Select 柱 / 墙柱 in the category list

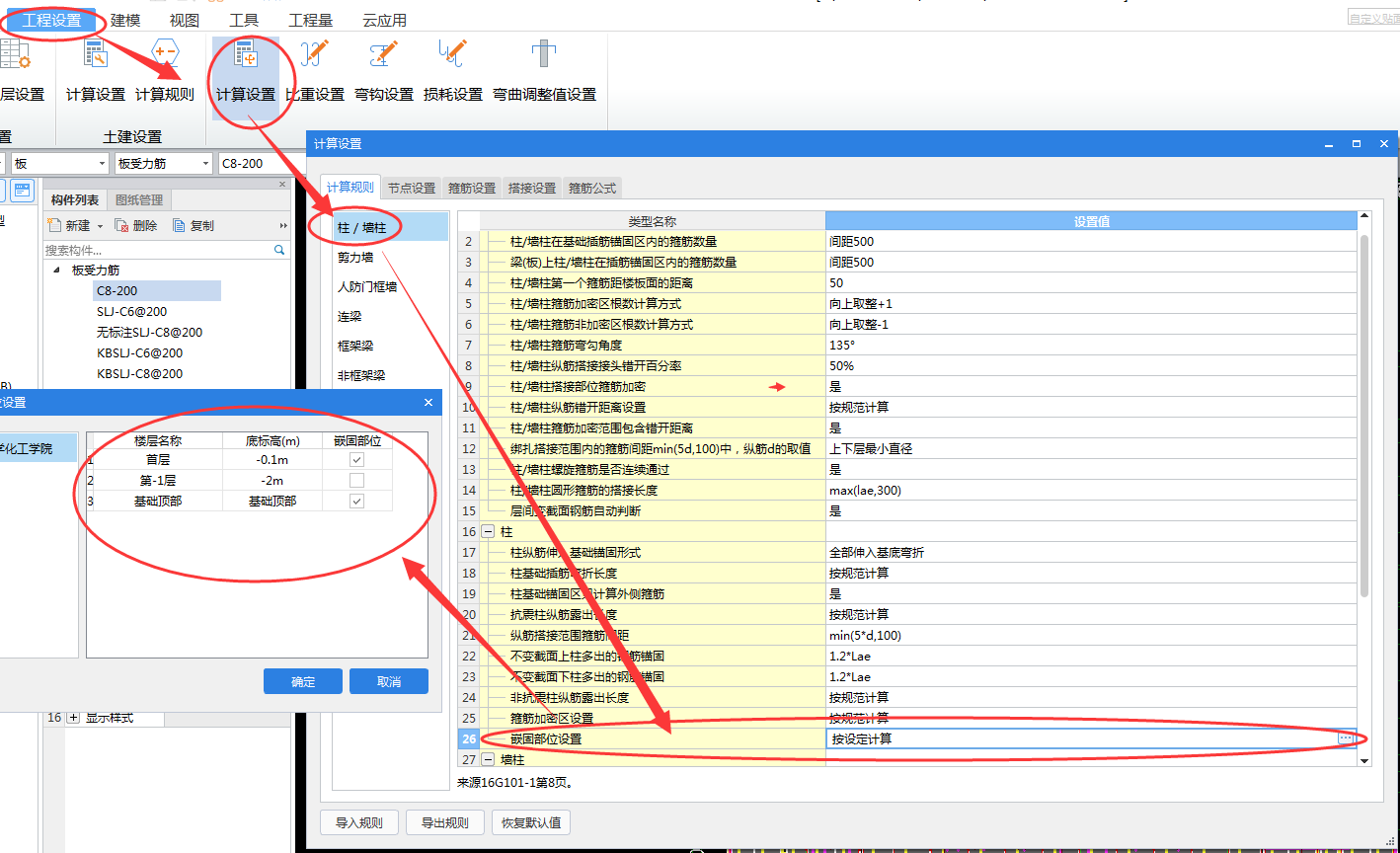390,227
